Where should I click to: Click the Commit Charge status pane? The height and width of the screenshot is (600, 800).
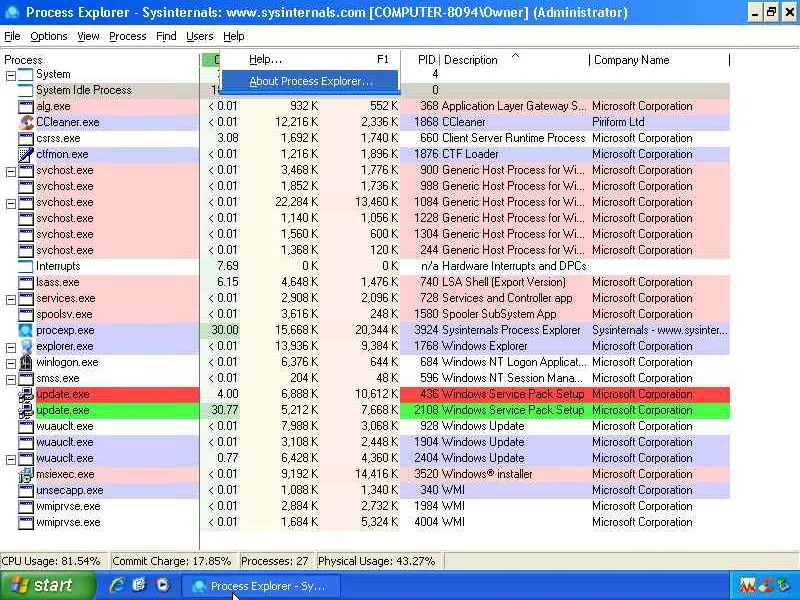click(x=173, y=561)
